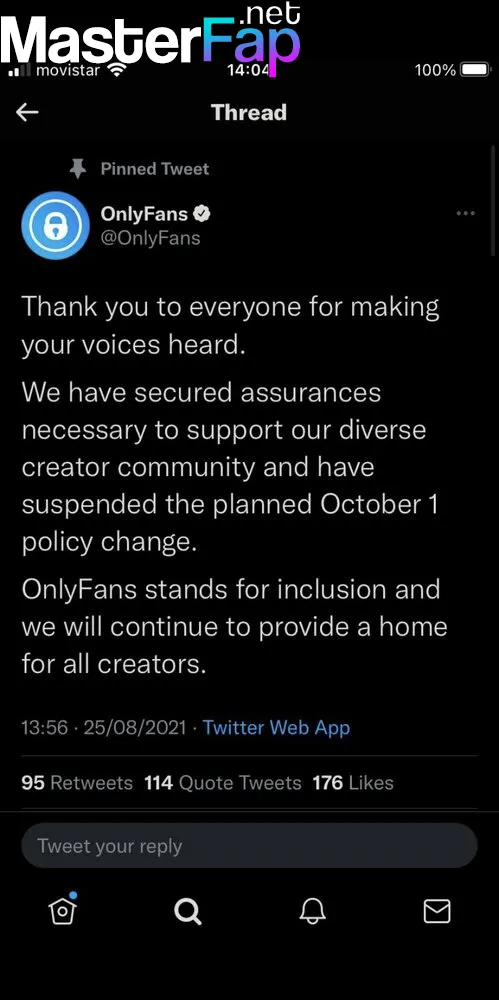
Task: View the 95 Retweets list
Action: pos(77,783)
